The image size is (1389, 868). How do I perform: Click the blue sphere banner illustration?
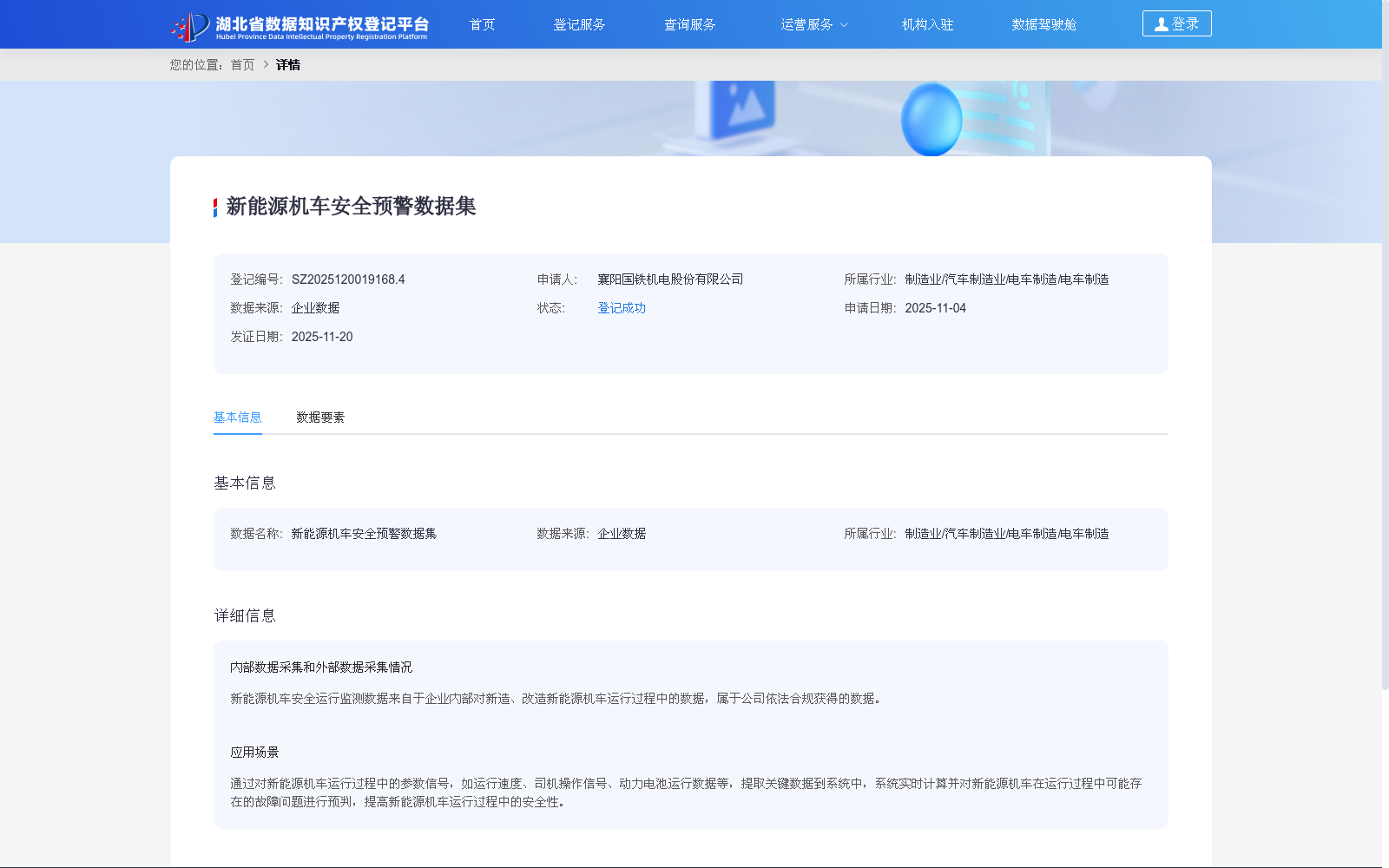click(x=931, y=120)
